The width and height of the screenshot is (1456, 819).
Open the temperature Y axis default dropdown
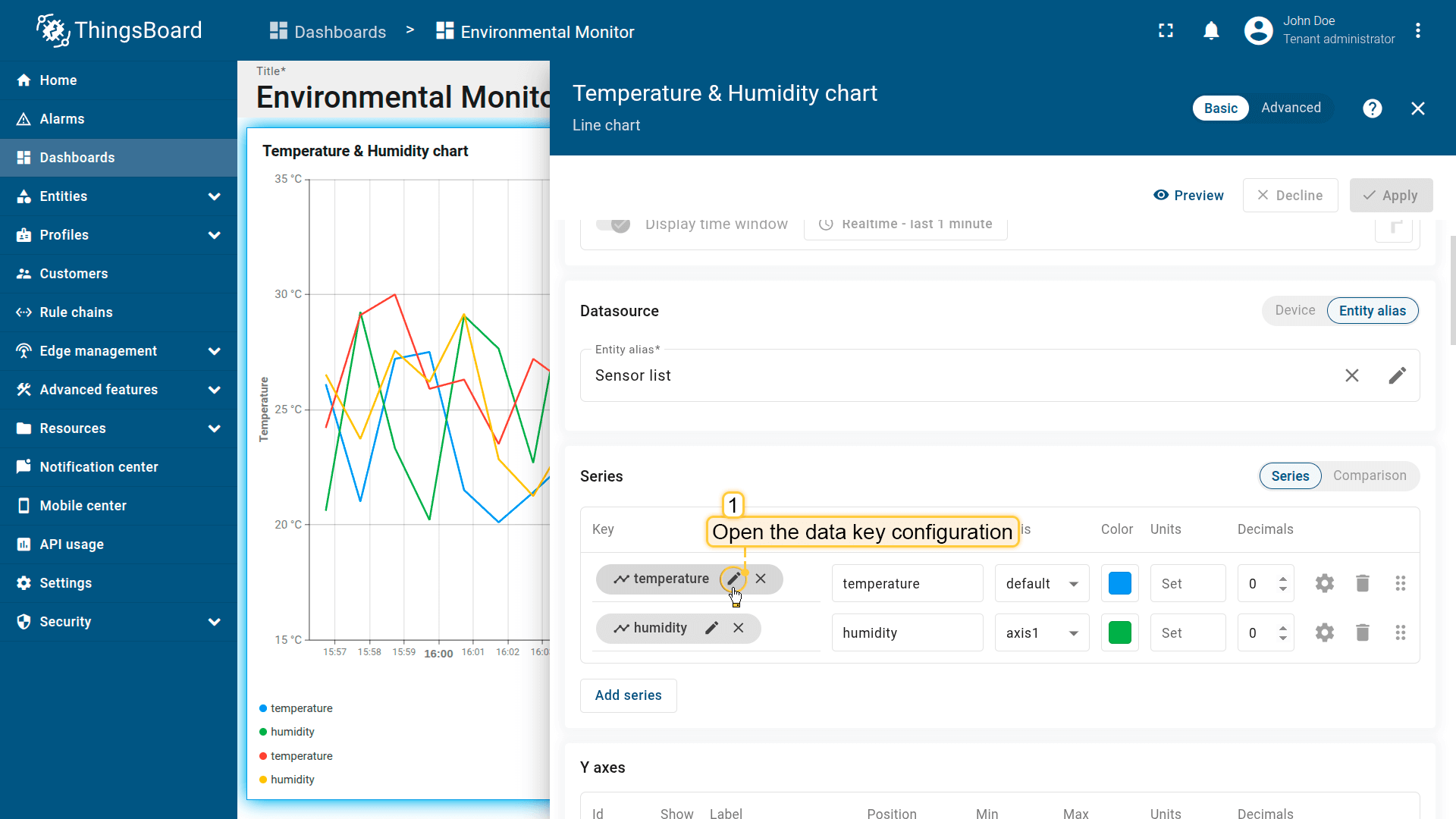point(1041,583)
